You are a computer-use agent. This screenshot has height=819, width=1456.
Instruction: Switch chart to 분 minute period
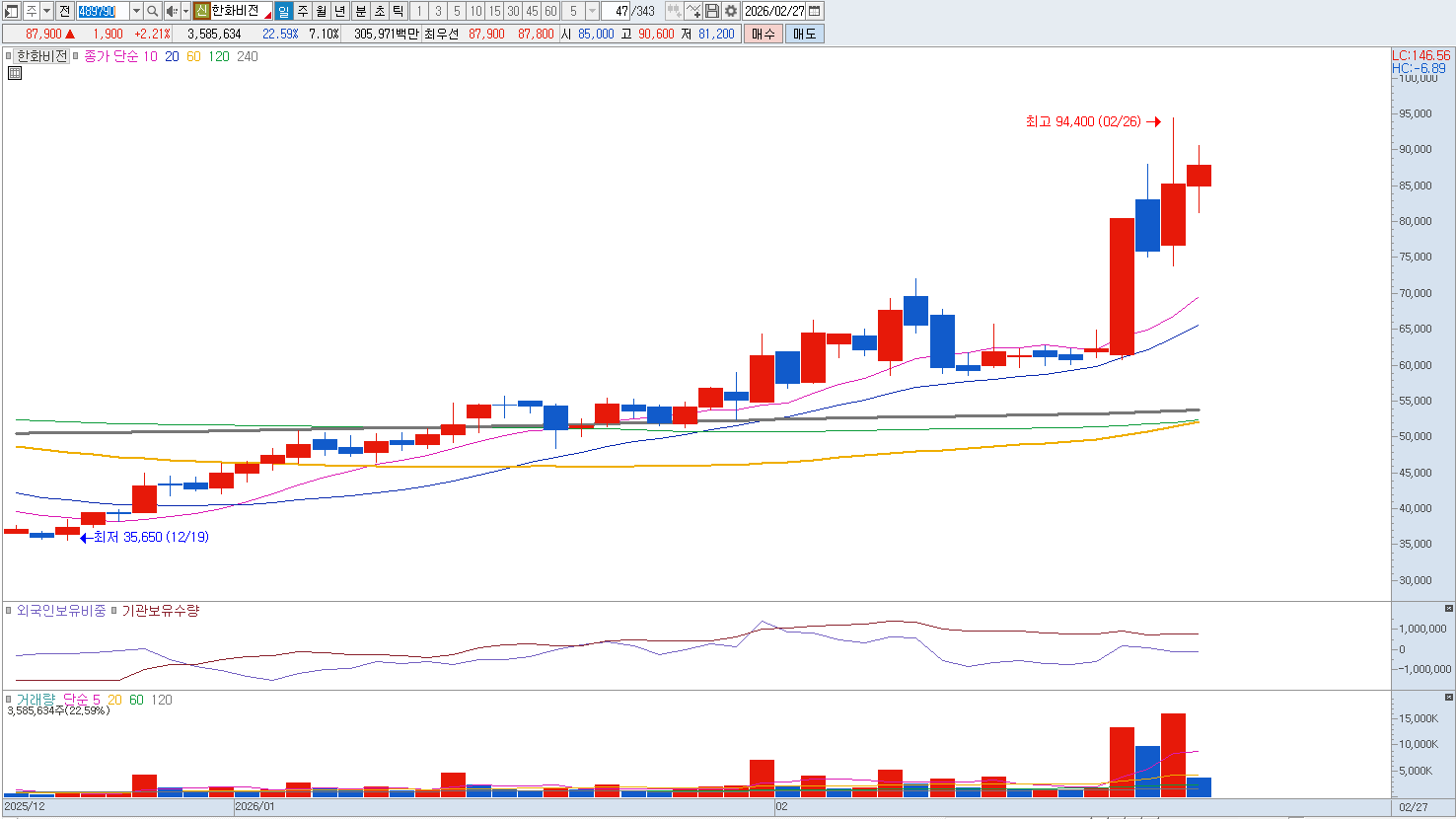[360, 11]
